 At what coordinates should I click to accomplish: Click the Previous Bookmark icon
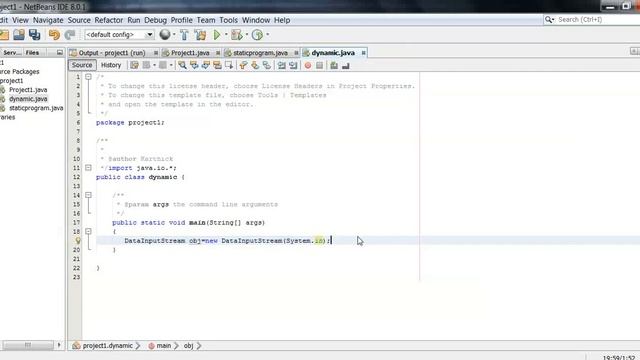243,65
